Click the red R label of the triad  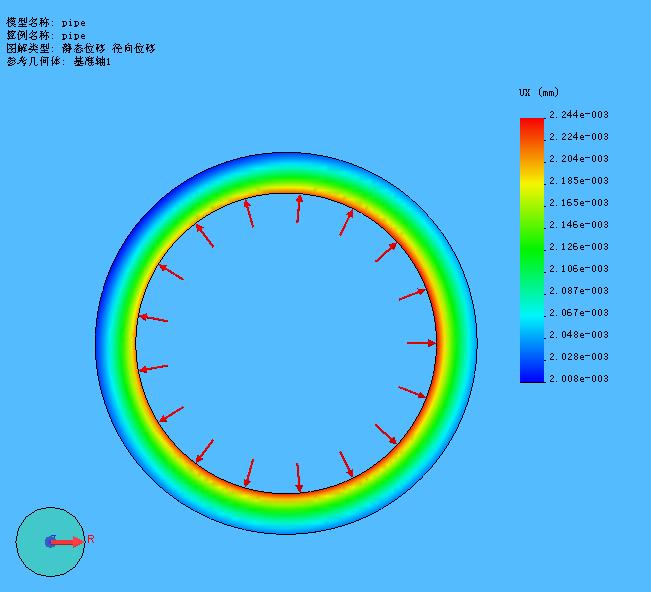click(91, 539)
